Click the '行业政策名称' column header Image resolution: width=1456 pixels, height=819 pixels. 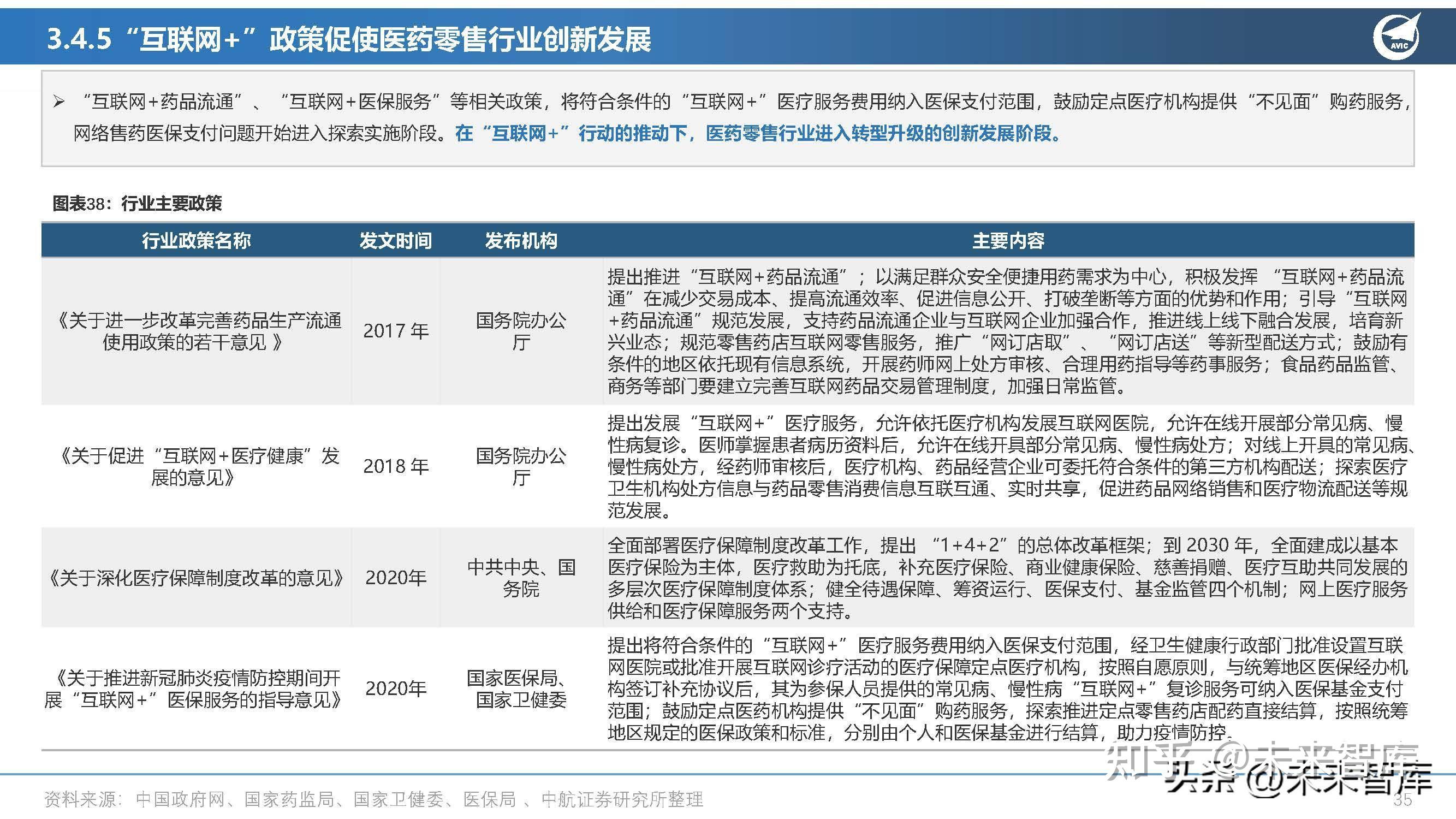(196, 241)
